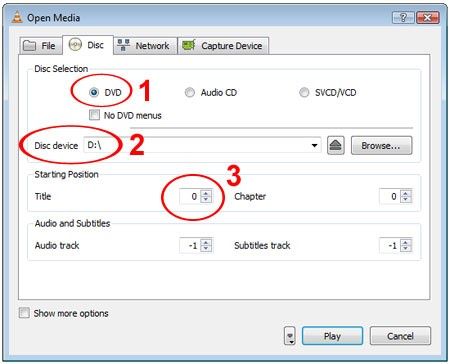Go to the Capture Device tab
Viewport: 450px width, 364px height.
(223, 46)
